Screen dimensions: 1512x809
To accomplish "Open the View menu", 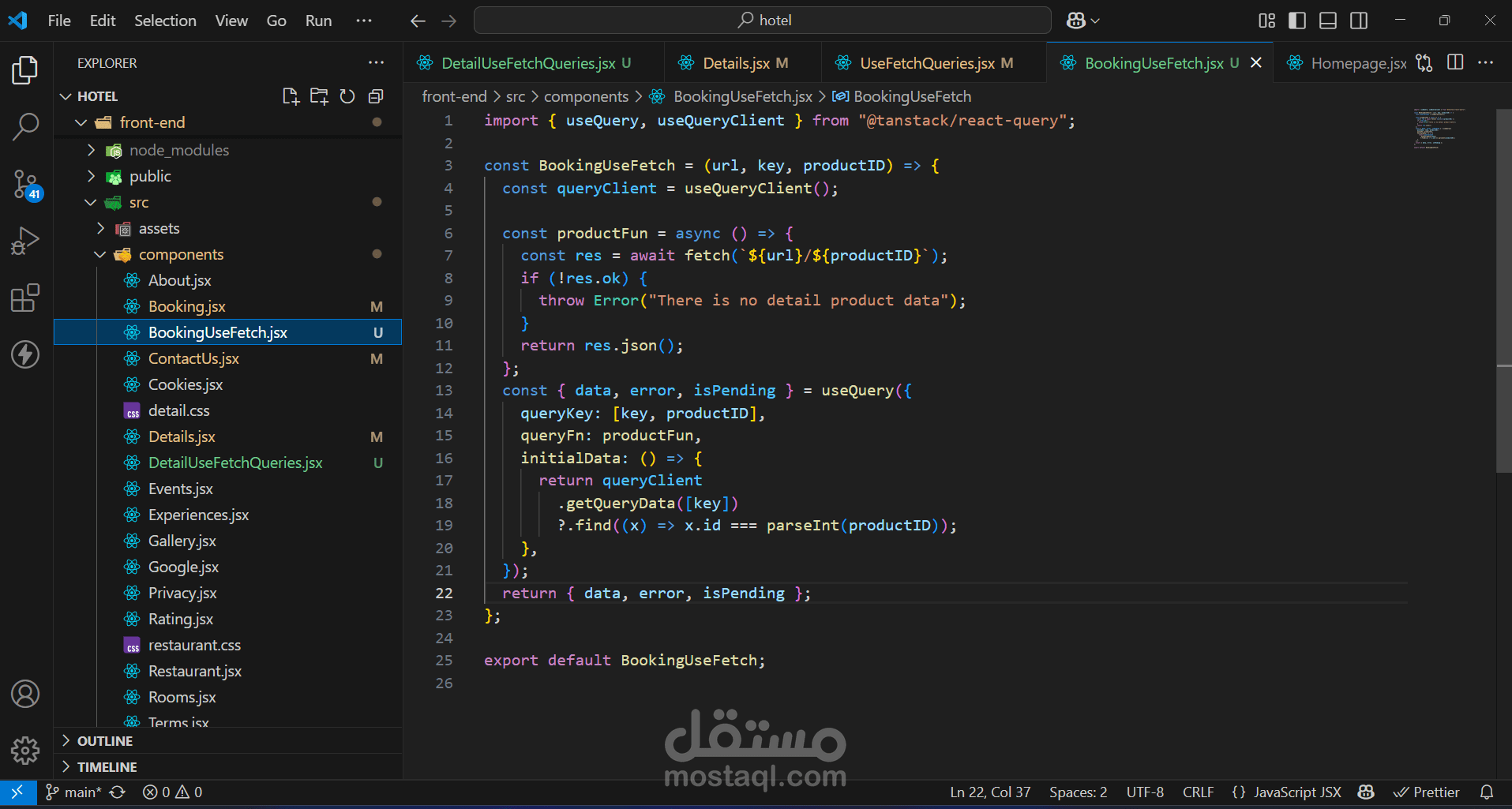I will pos(231,21).
